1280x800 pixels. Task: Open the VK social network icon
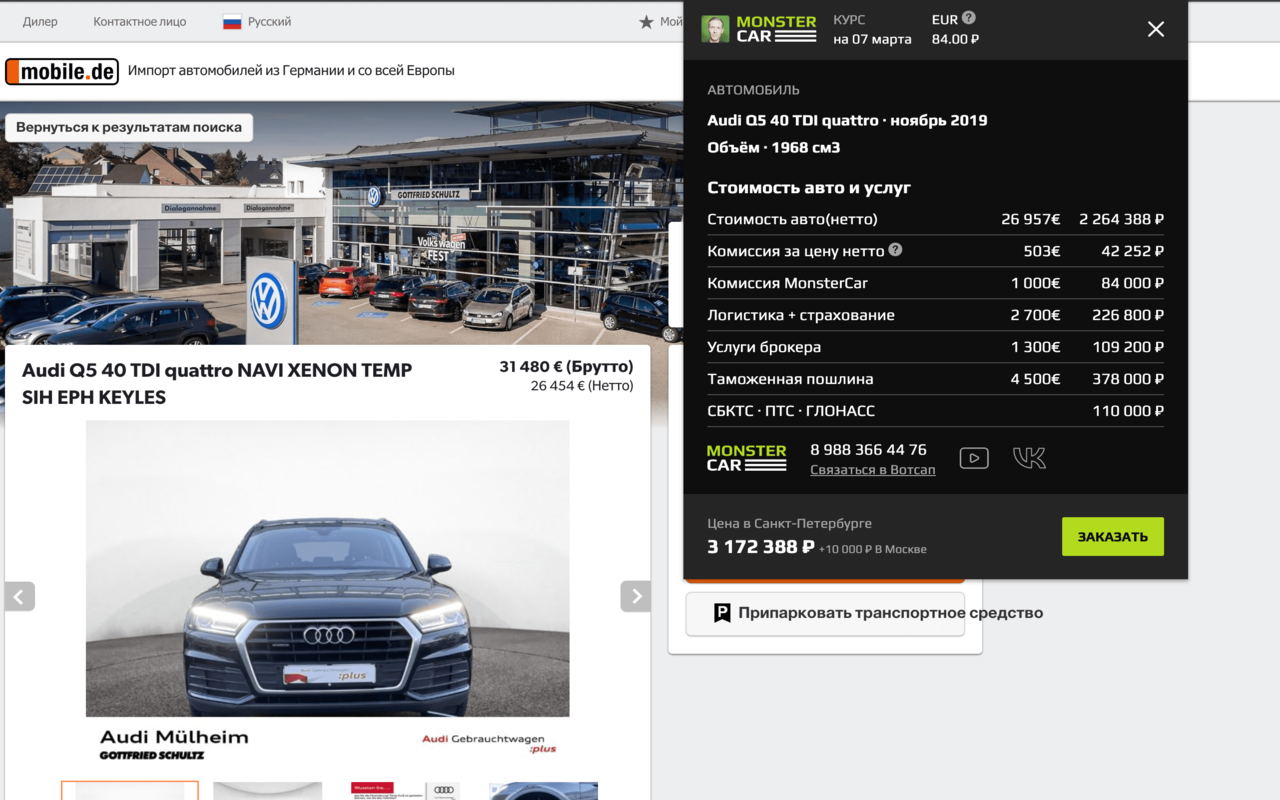1029,458
